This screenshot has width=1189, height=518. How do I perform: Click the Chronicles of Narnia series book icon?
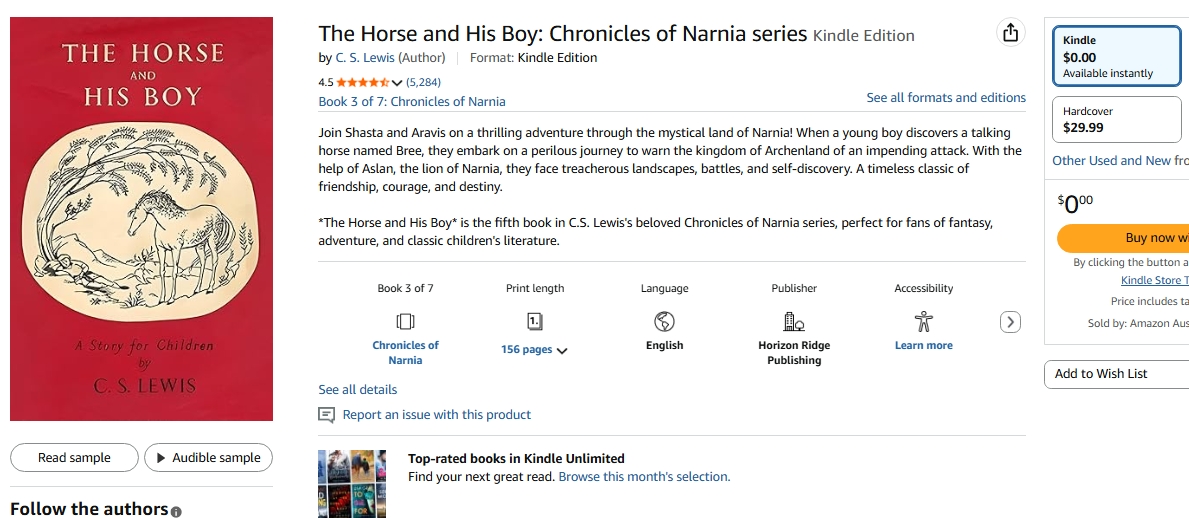click(x=405, y=321)
